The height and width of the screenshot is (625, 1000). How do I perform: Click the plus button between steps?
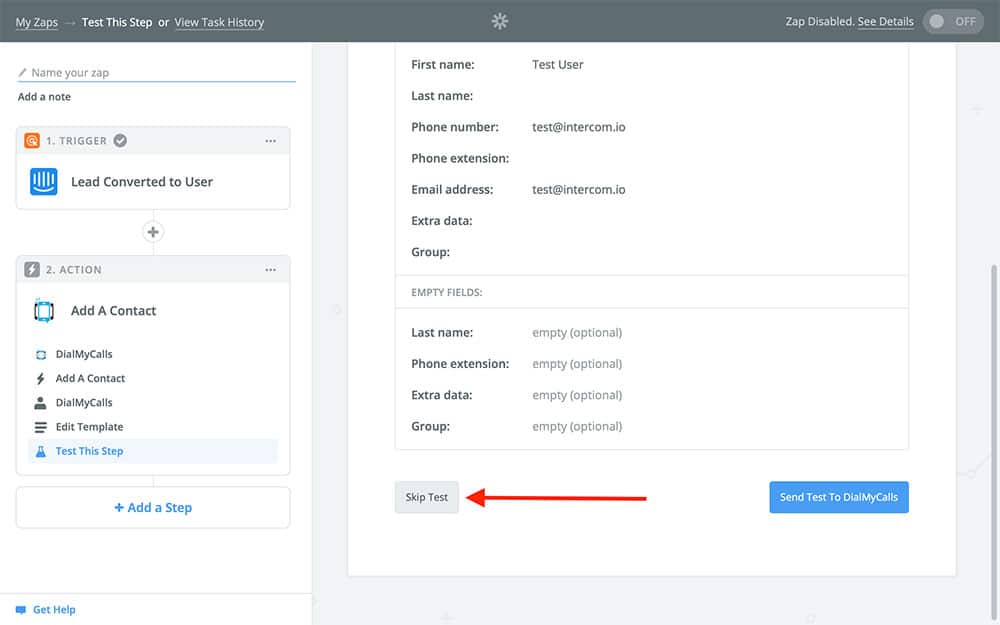(153, 232)
